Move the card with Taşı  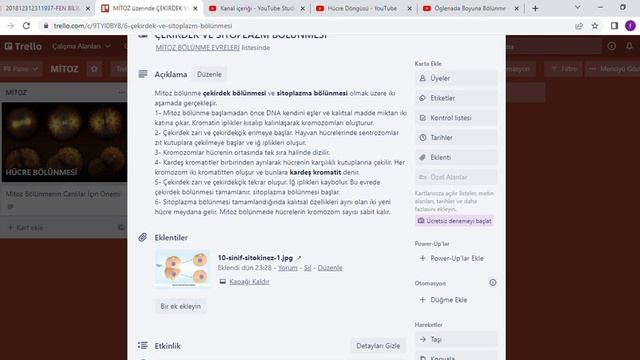[456, 340]
